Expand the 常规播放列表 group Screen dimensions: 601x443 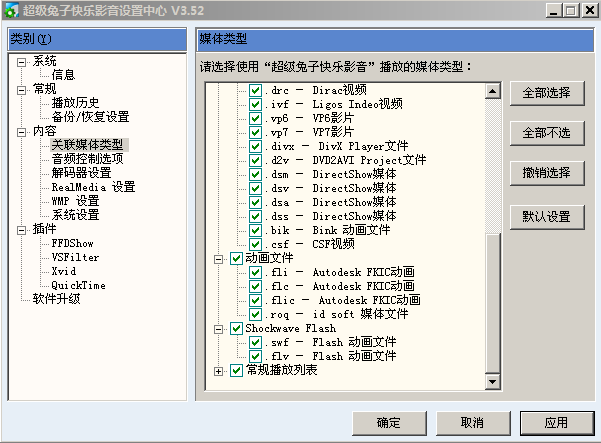(218, 371)
